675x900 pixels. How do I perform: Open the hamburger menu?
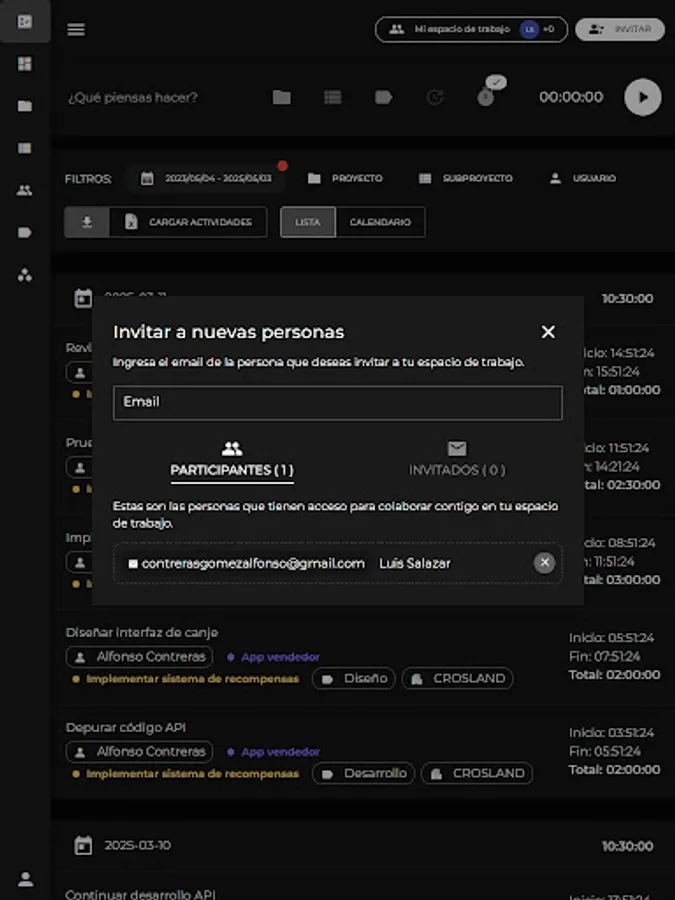[76, 29]
